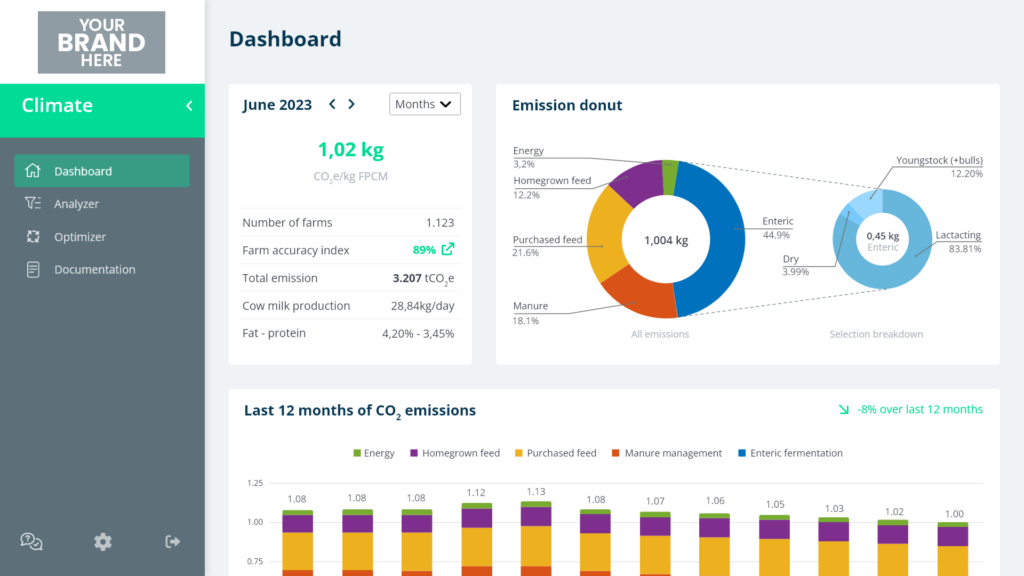
Task: Toggle the Purchased feed legend swatch
Action: coord(519,453)
